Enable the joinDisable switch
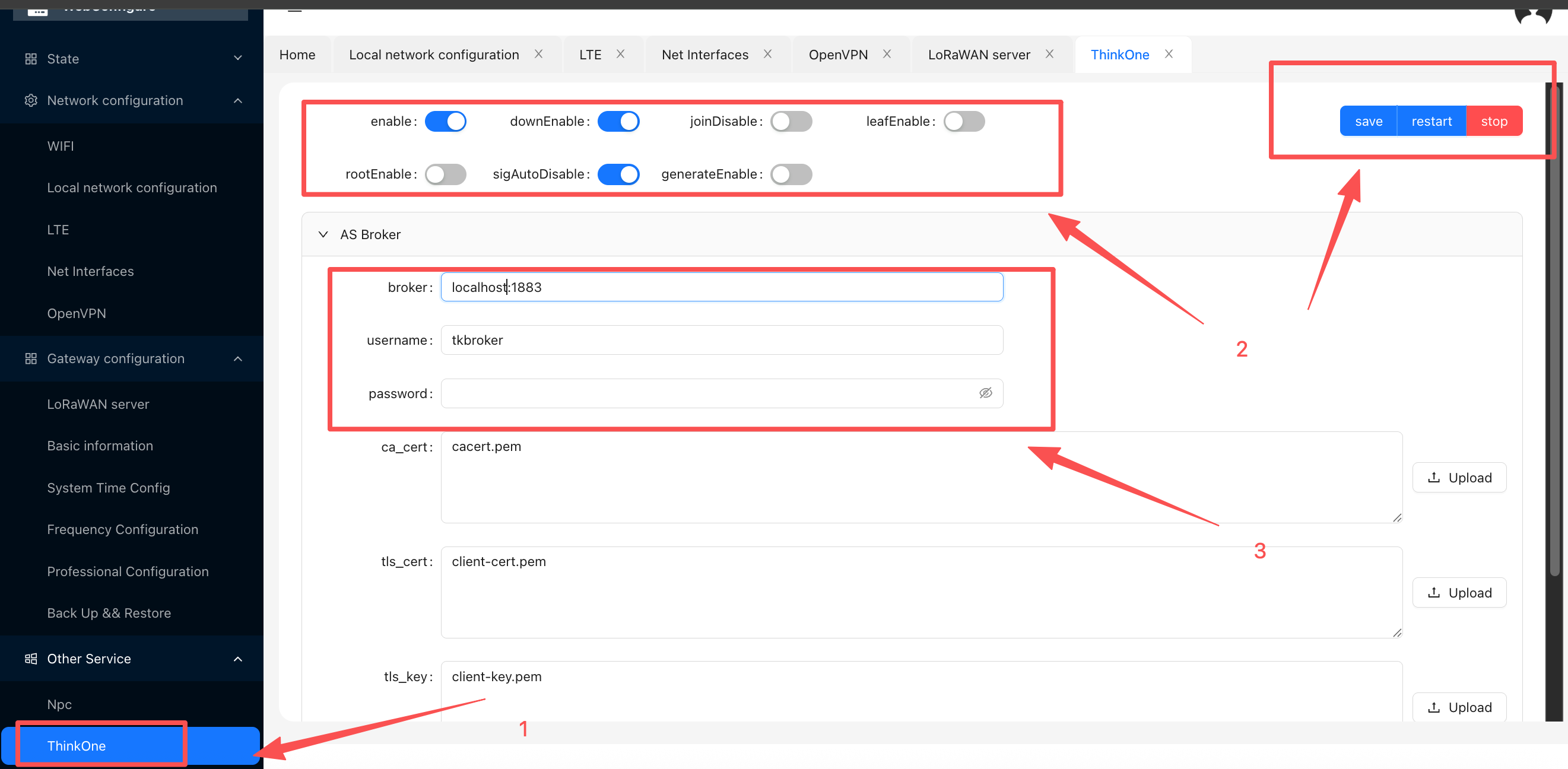 (791, 121)
